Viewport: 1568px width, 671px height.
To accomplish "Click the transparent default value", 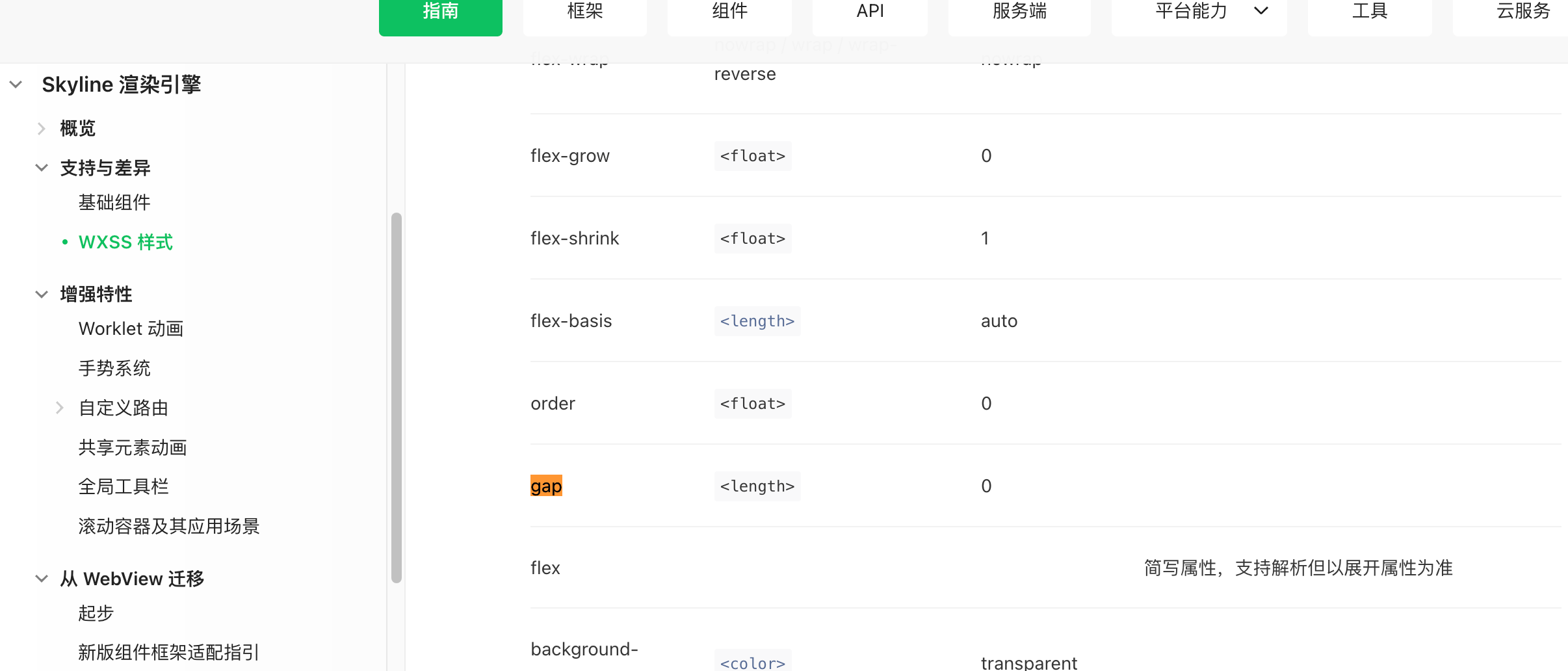I will pos(1029,663).
